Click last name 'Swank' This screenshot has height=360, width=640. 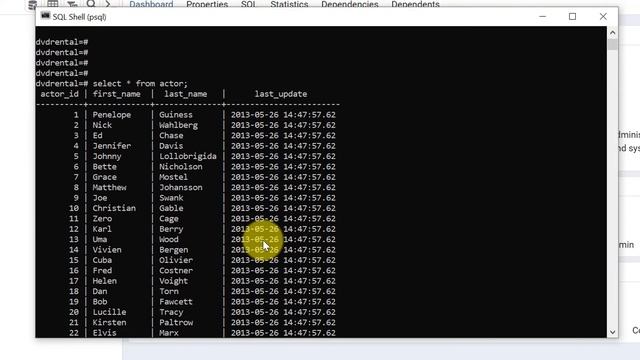pos(171,198)
